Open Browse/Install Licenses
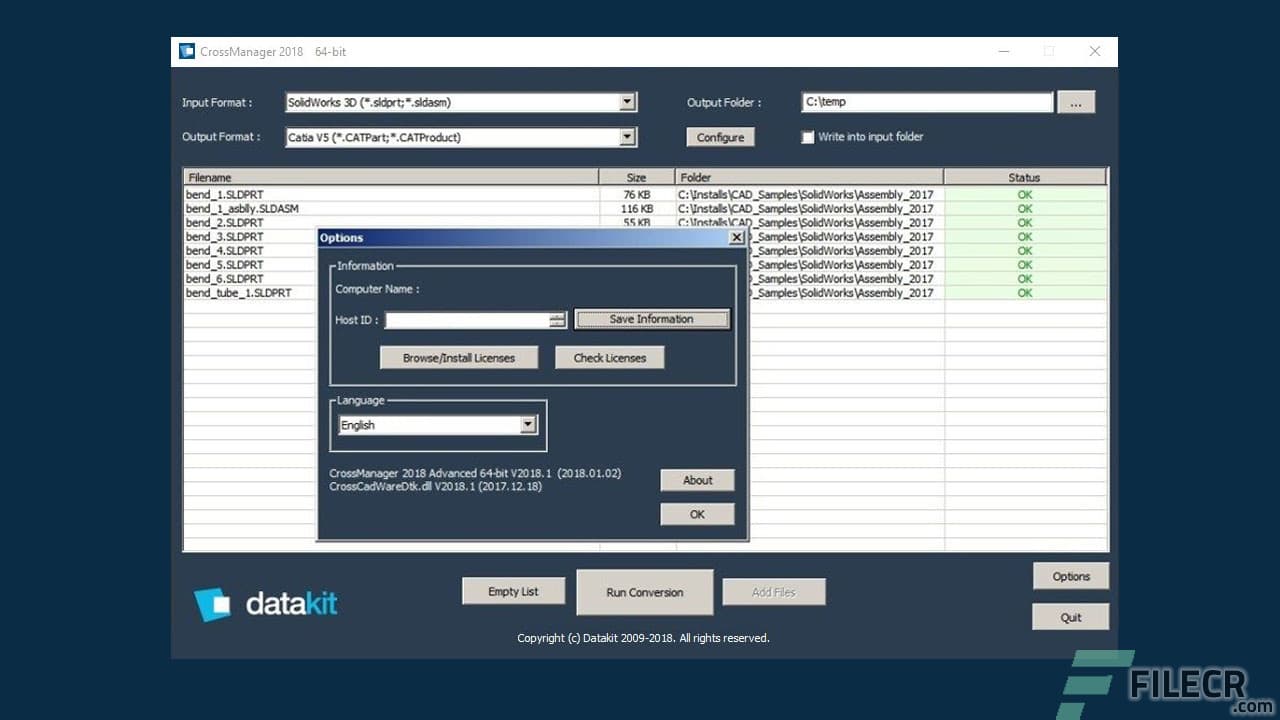 [x=458, y=357]
